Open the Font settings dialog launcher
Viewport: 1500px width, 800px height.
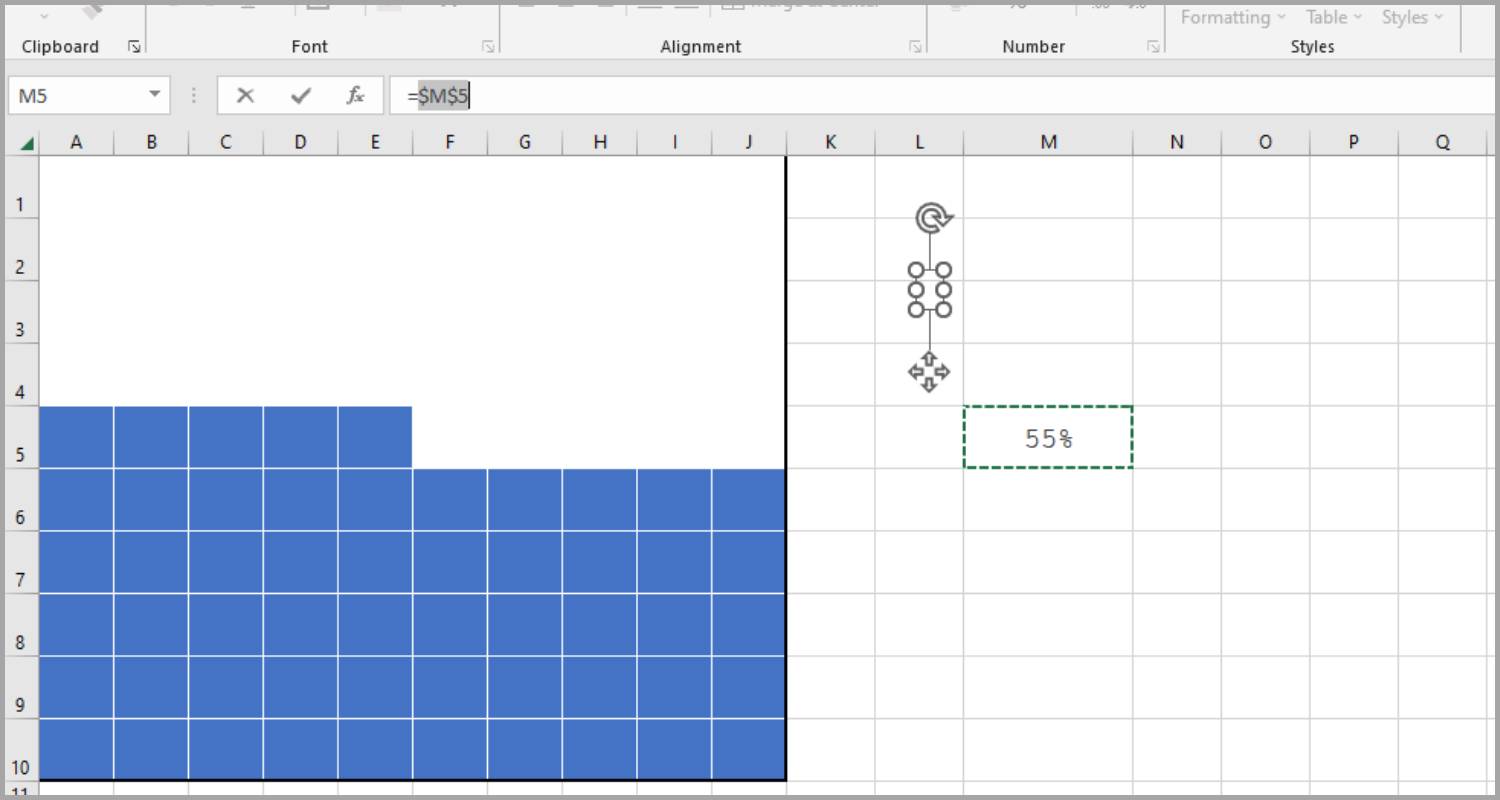(x=488, y=46)
